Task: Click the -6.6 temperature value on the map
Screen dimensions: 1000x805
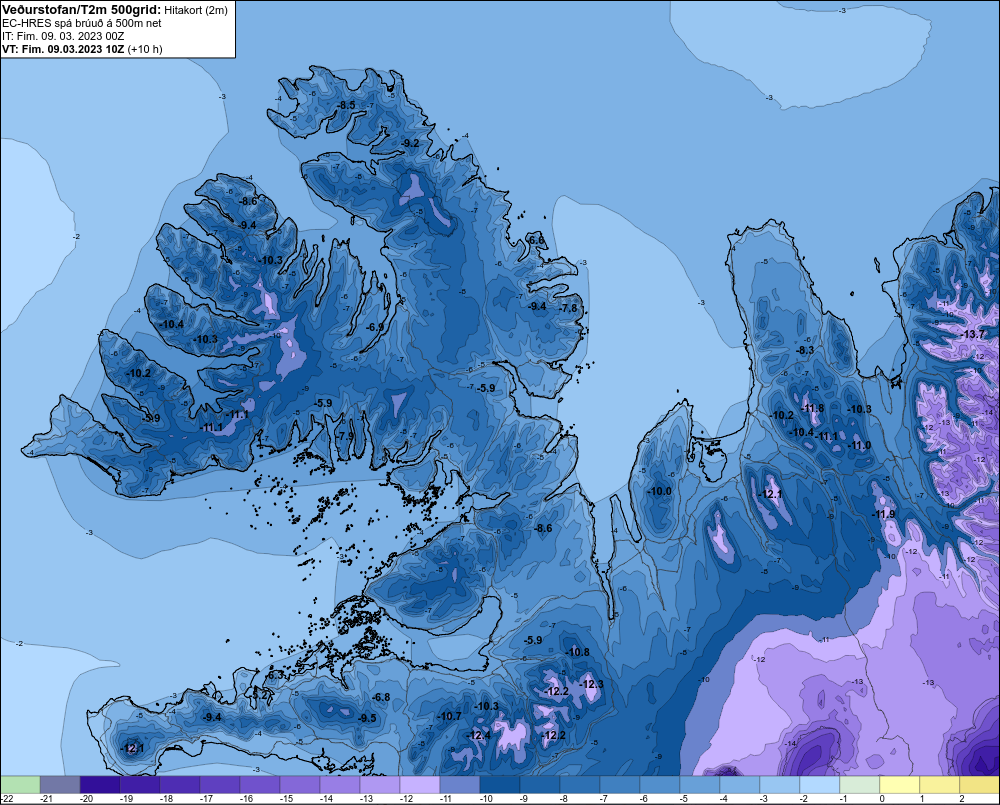Action: (x=537, y=240)
